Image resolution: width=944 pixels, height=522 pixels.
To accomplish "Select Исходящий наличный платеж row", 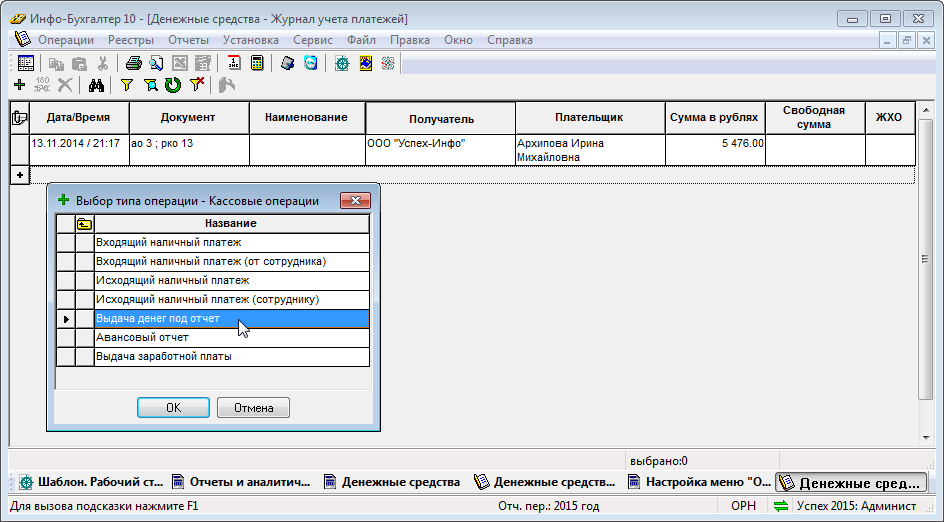I will point(232,281).
